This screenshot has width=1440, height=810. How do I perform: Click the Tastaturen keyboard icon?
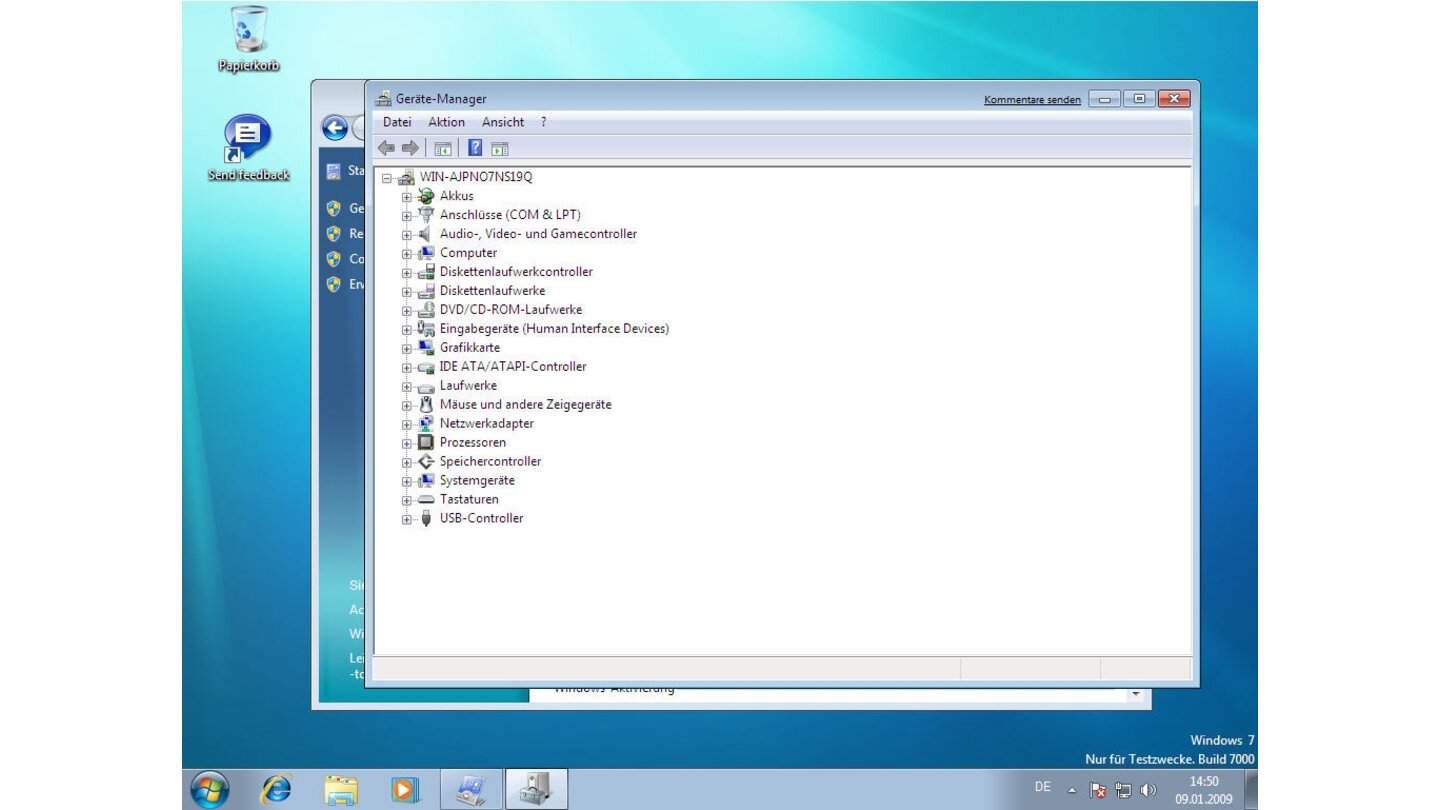click(426, 500)
